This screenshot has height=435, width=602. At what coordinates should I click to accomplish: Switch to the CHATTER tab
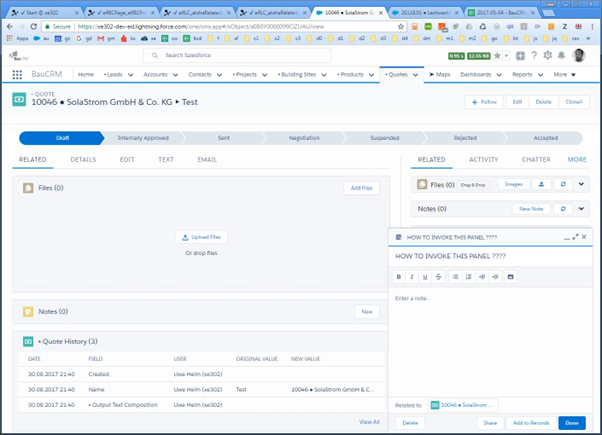point(536,160)
